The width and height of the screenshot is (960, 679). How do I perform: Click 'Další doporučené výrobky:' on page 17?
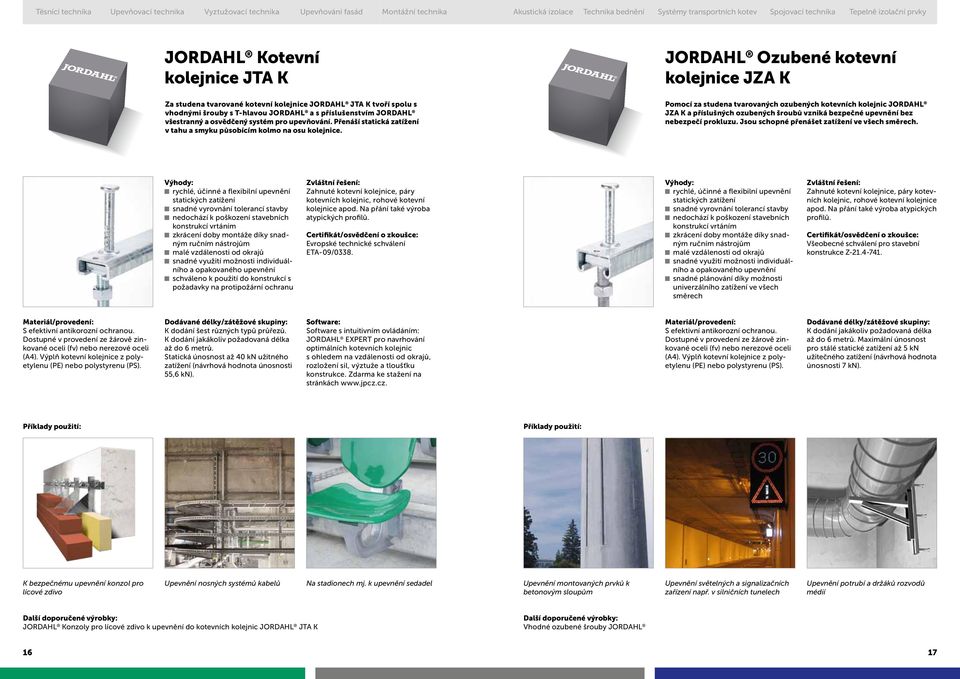tap(571, 618)
